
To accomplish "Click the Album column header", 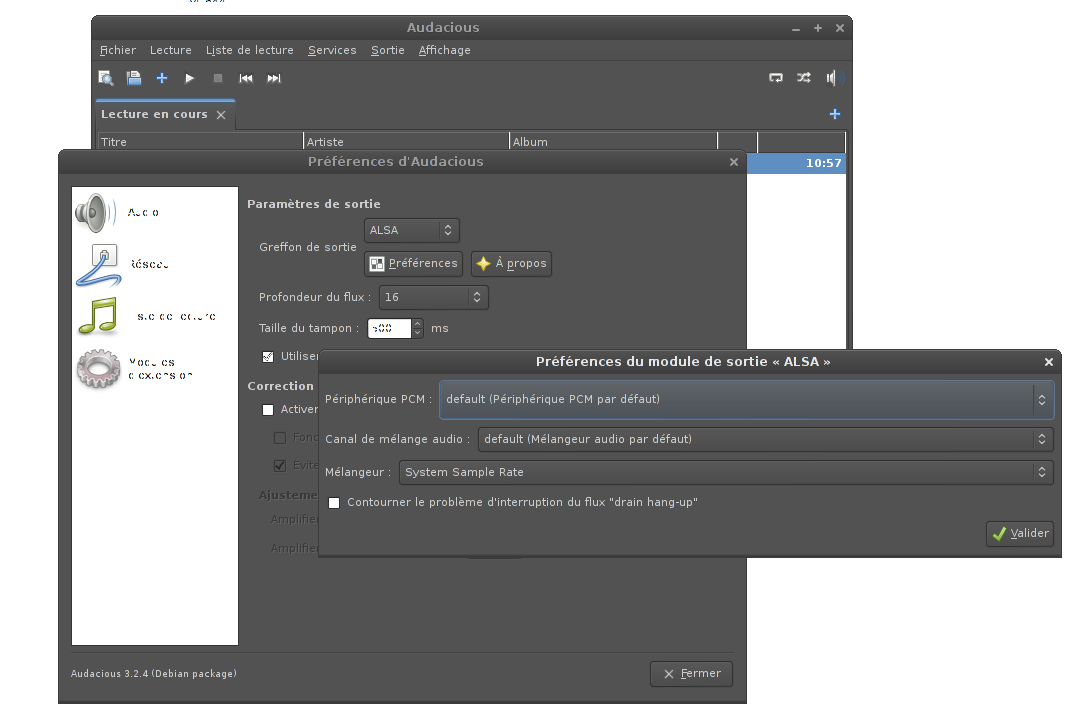I will tap(614, 141).
